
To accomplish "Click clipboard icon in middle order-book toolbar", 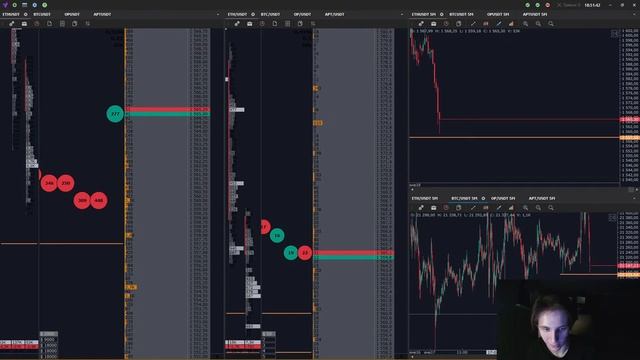I will (300, 24).
